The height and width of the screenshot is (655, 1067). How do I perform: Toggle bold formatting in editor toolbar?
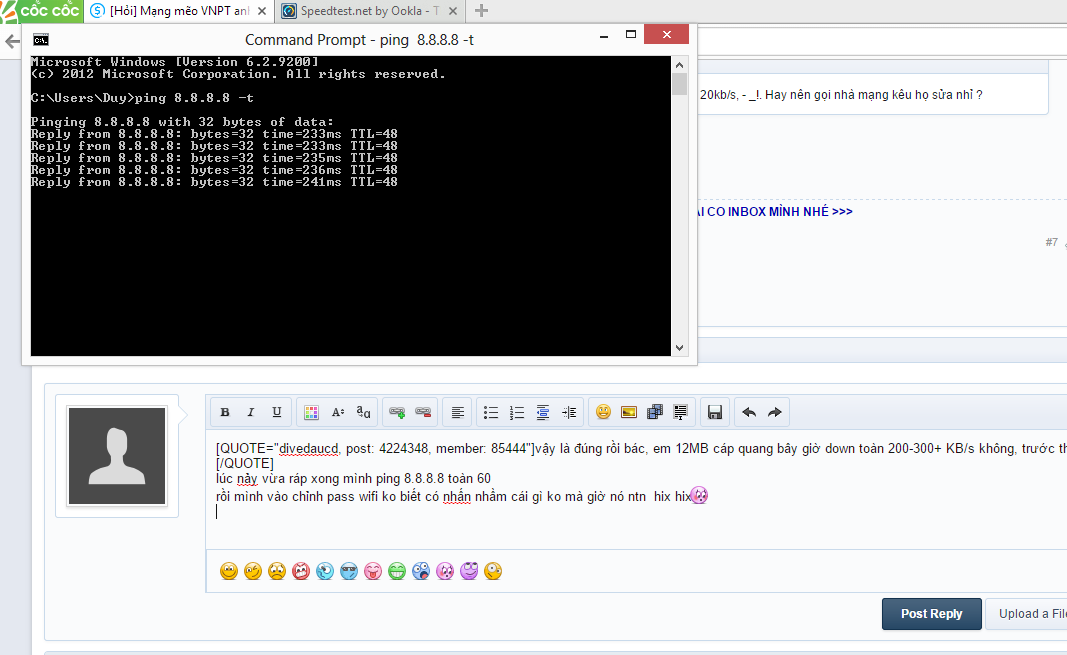click(x=225, y=412)
